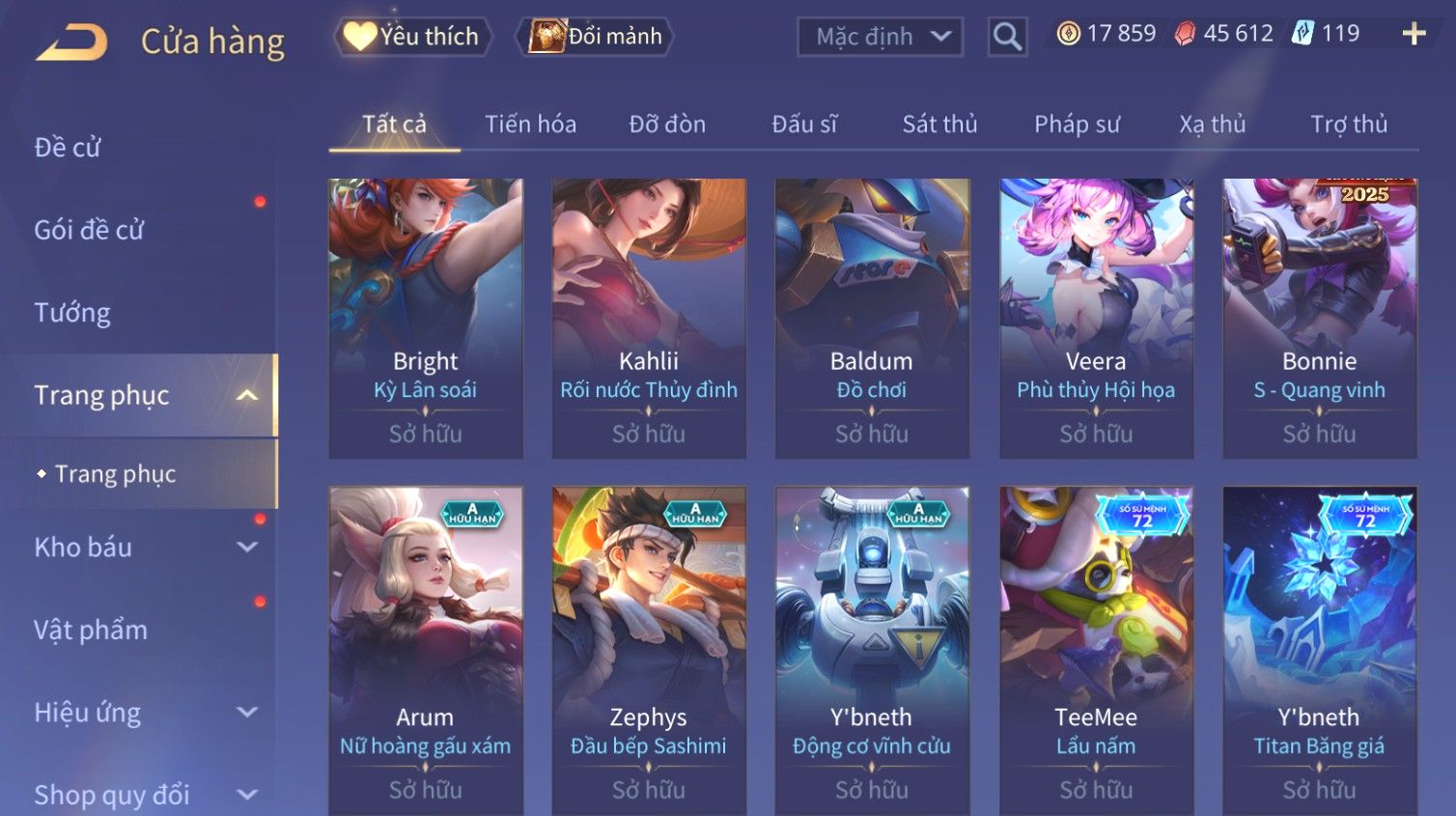This screenshot has width=1456, height=816.
Task: Select Zephys Đầu bếp Sashimi skin card
Action: 649,651
